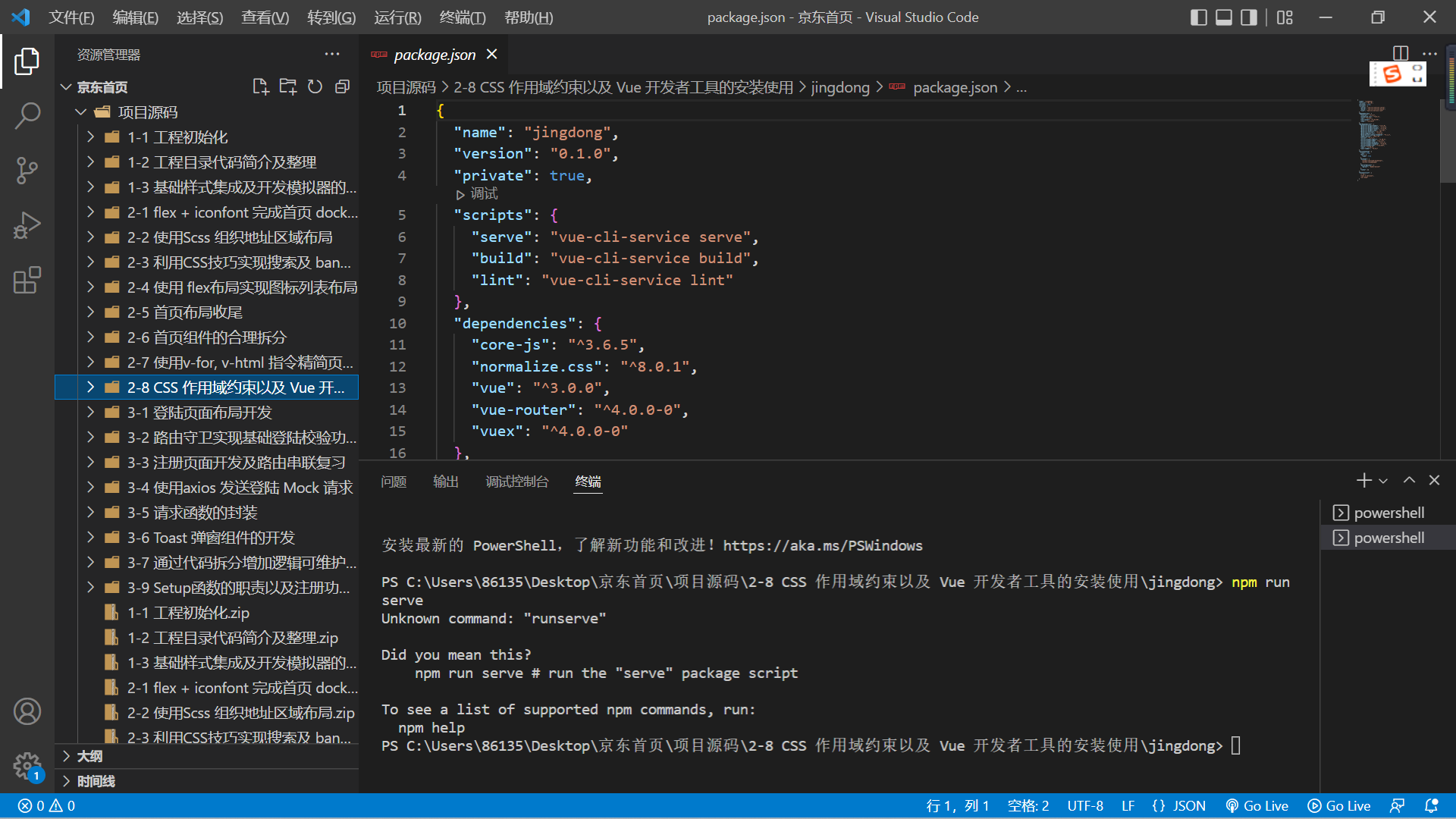Image resolution: width=1456 pixels, height=819 pixels.
Task: Close the terminal panel
Action: tap(1434, 480)
